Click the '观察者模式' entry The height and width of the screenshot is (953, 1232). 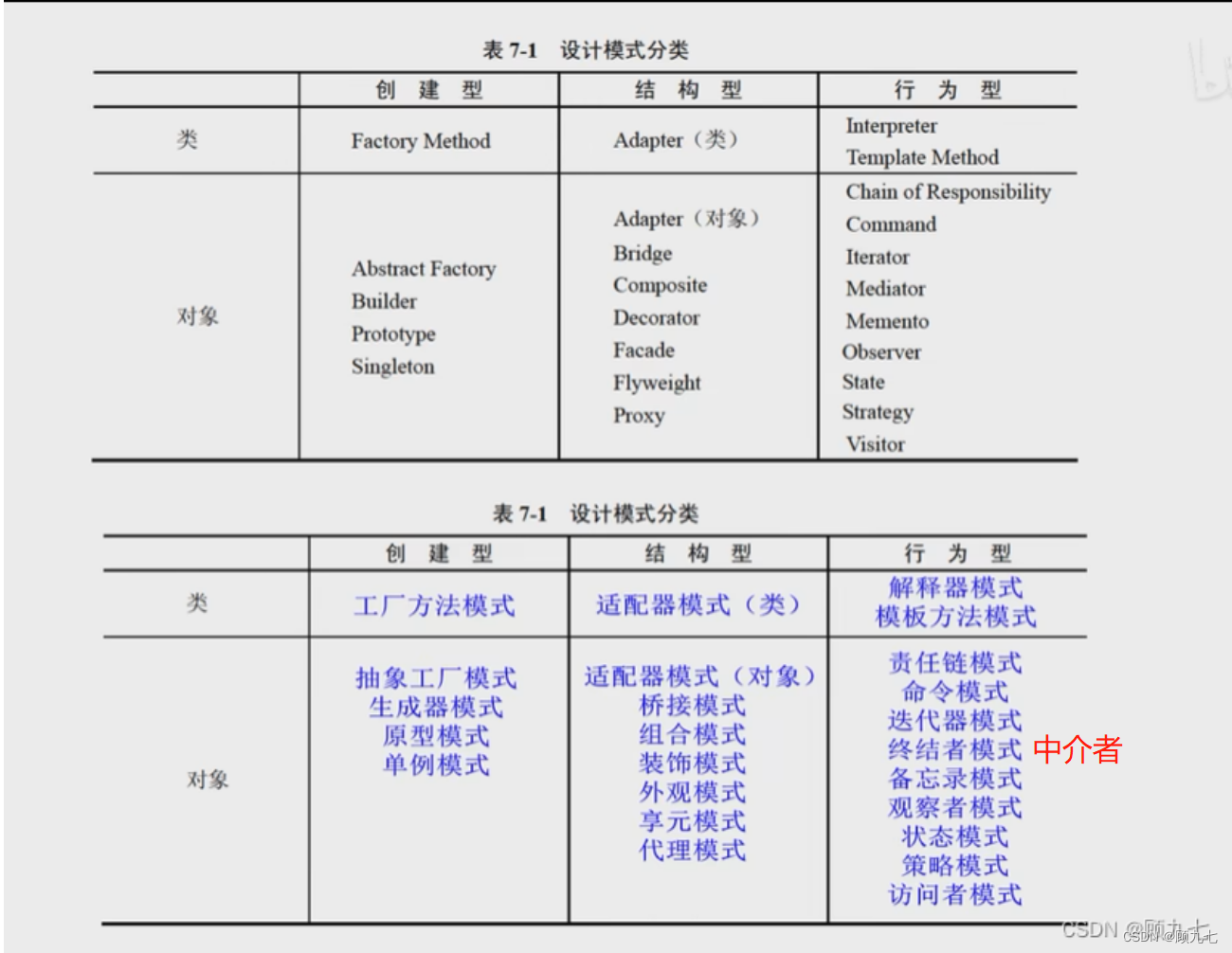(956, 808)
